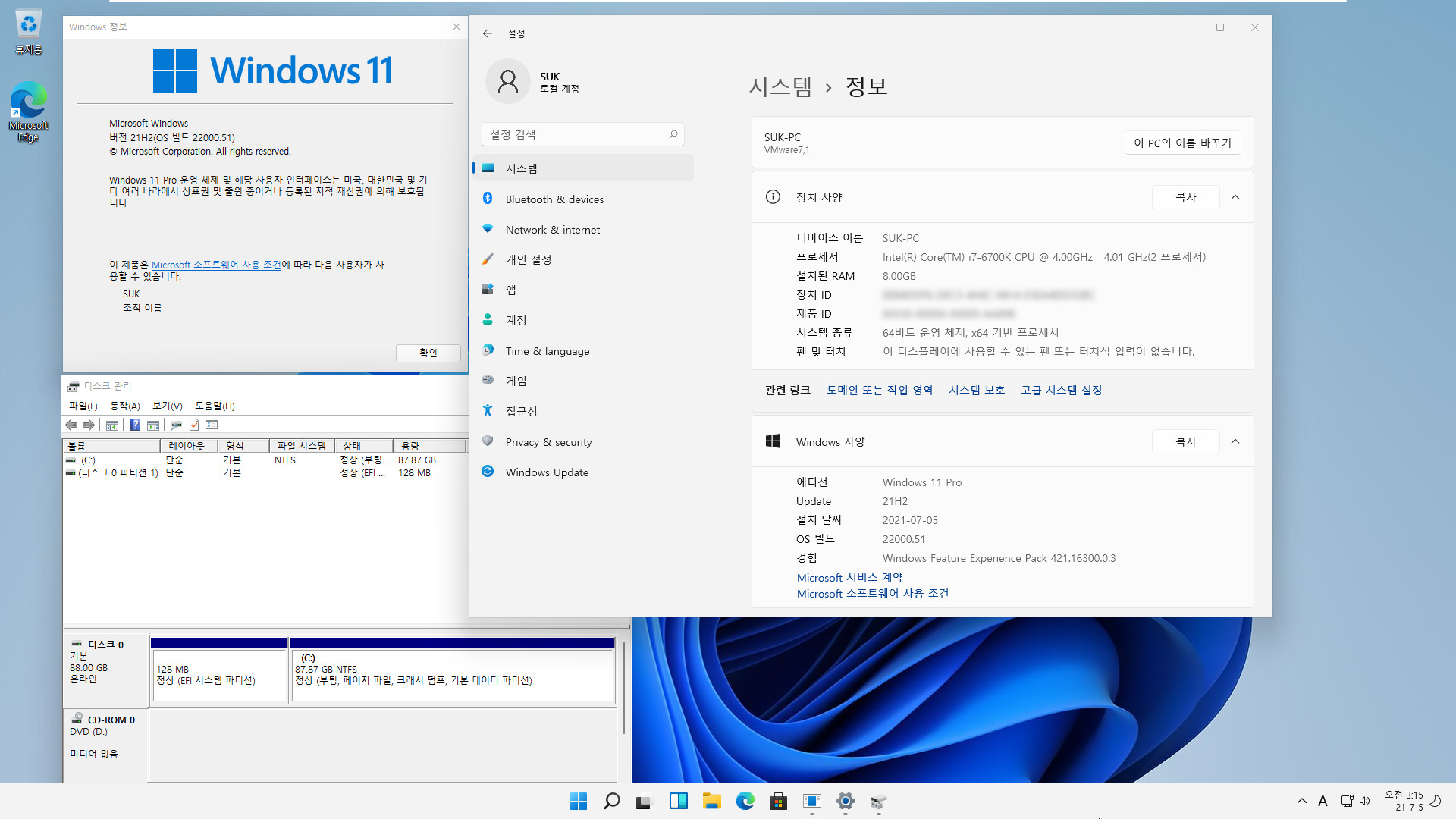
Task: Open Recycle Bin desktop icon
Action: point(28,32)
